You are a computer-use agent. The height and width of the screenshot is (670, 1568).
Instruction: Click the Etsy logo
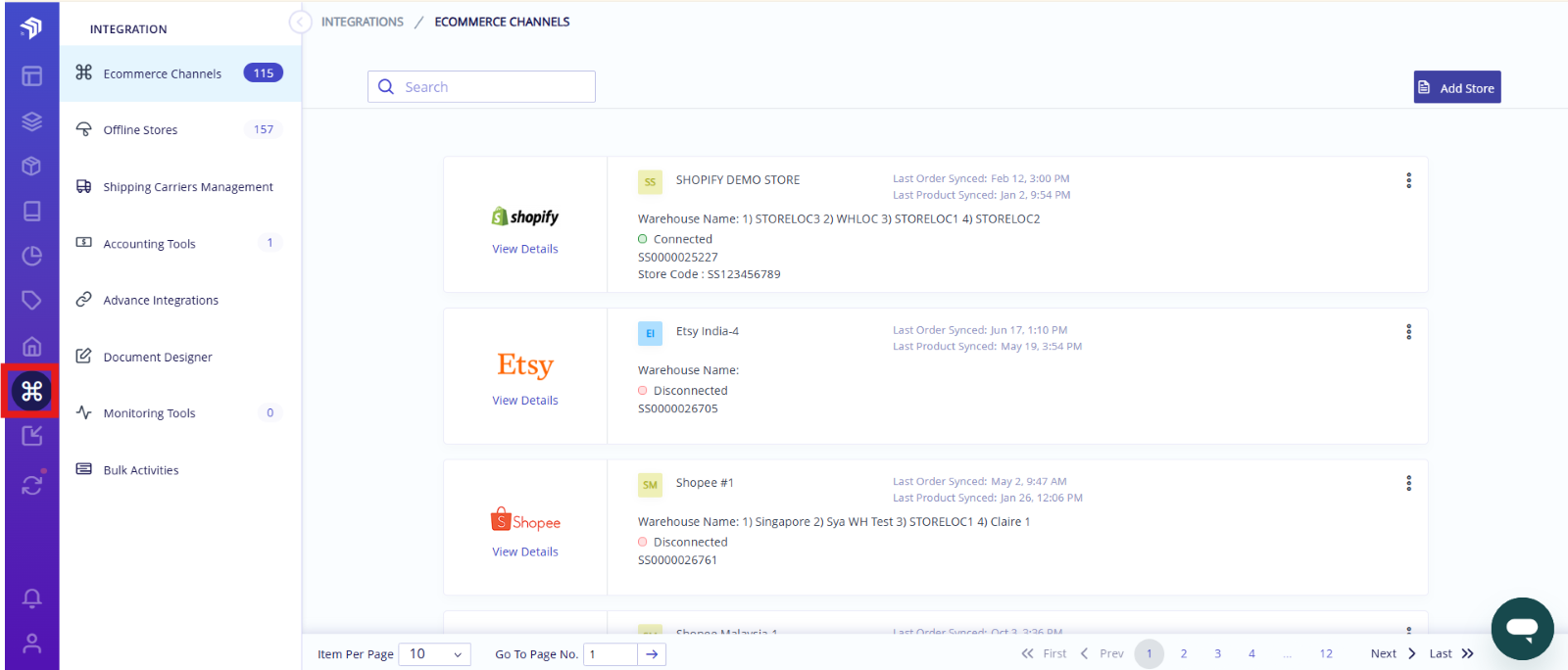click(x=525, y=365)
